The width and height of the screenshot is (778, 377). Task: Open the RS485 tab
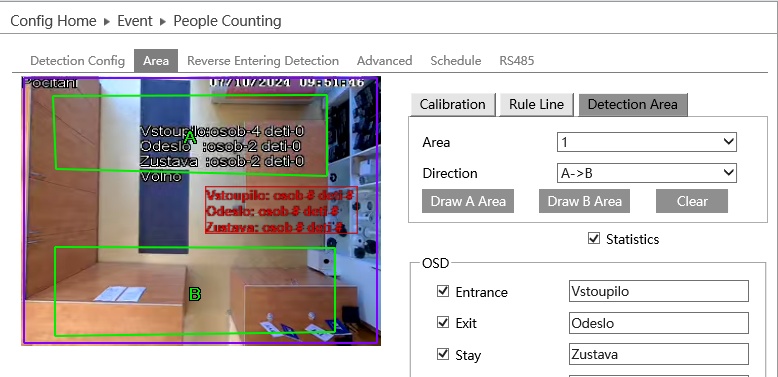517,61
